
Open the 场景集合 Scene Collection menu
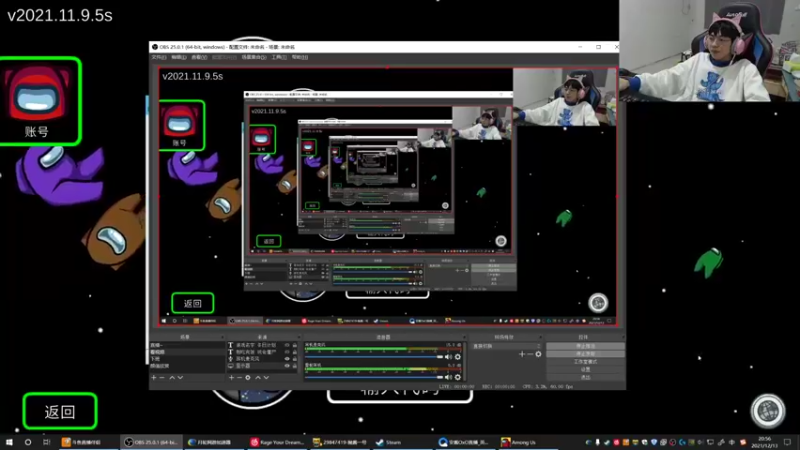pos(254,57)
